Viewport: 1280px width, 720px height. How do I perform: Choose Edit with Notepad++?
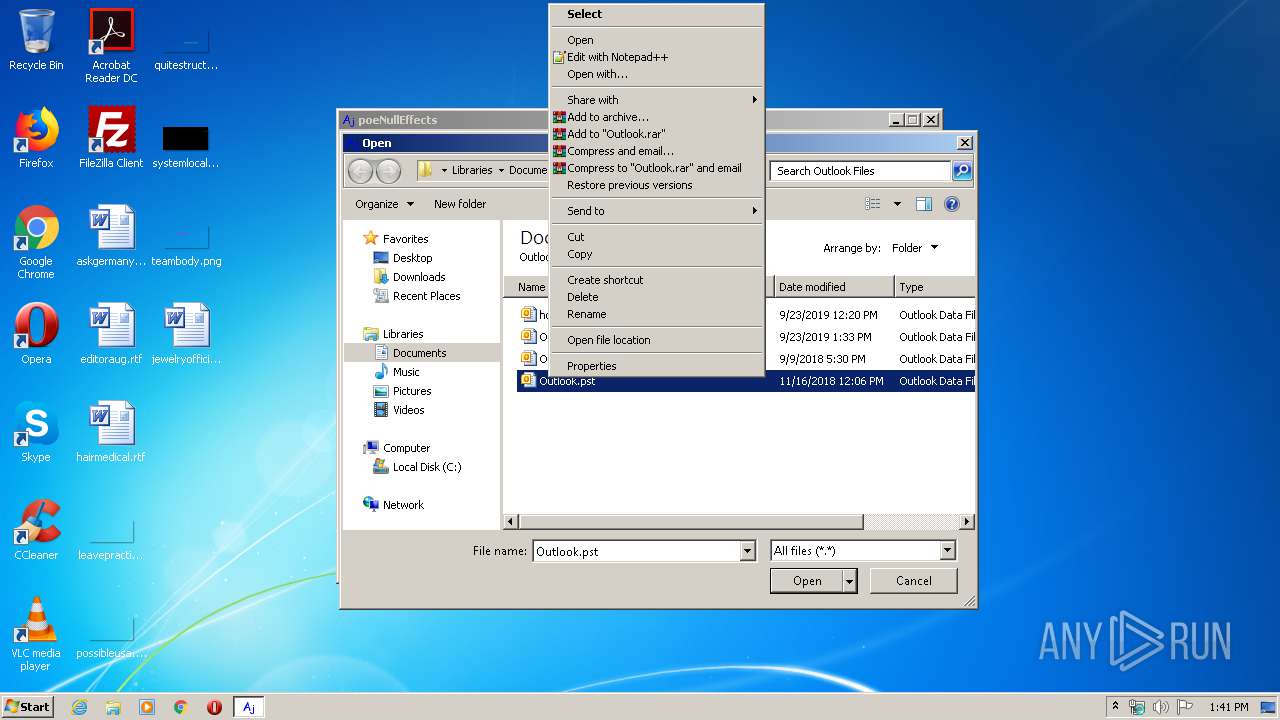(657, 57)
